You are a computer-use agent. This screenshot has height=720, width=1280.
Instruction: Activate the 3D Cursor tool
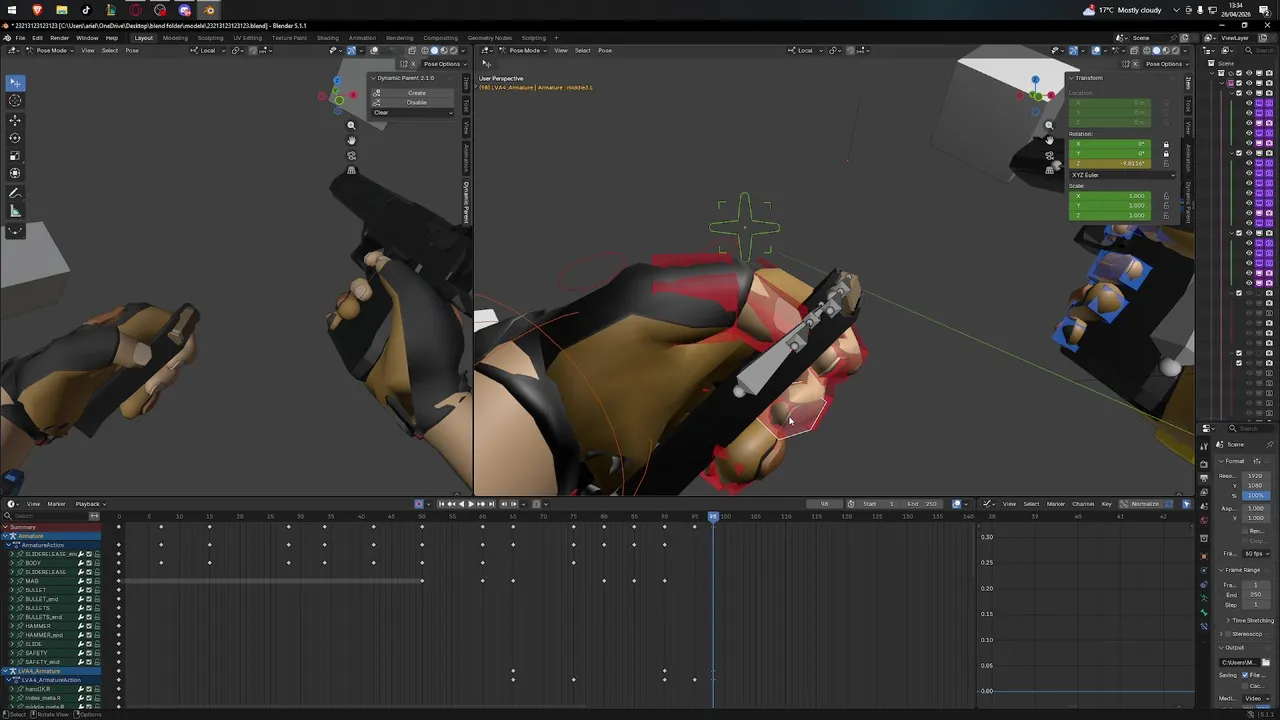tap(15, 100)
